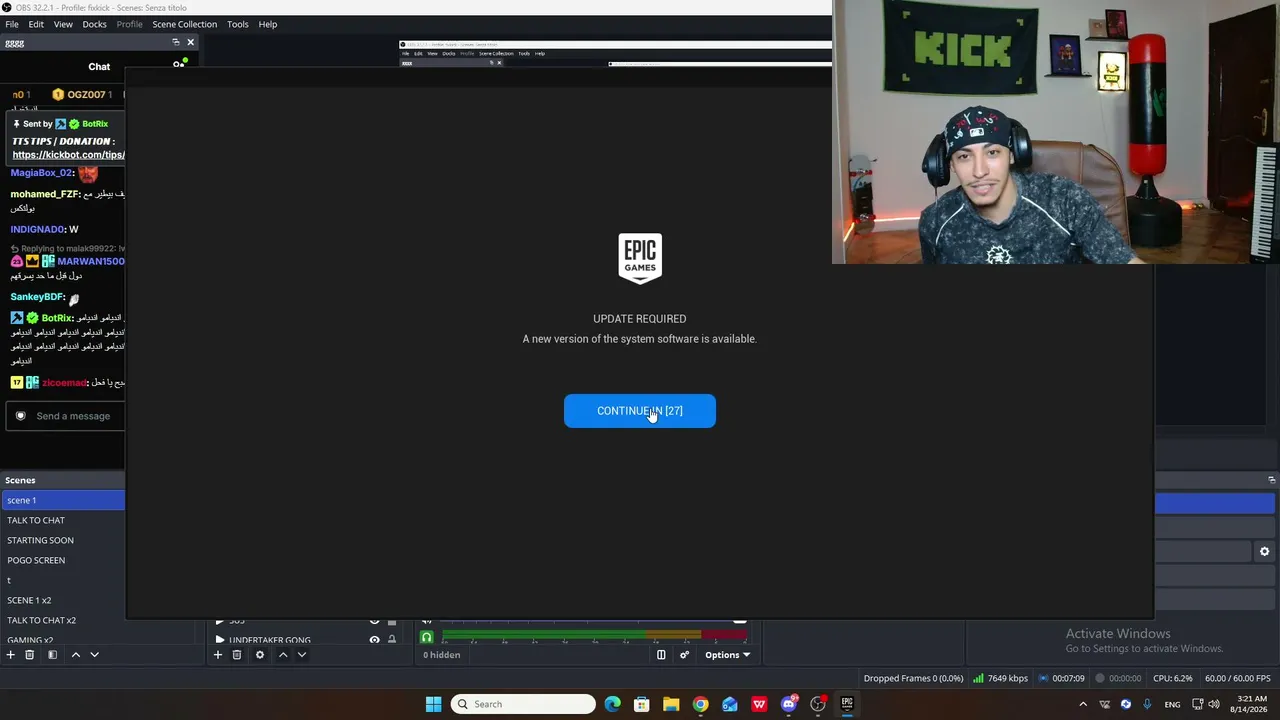Viewport: 1280px width, 720px height.
Task: Open the Windows Start menu
Action: pyautogui.click(x=433, y=704)
